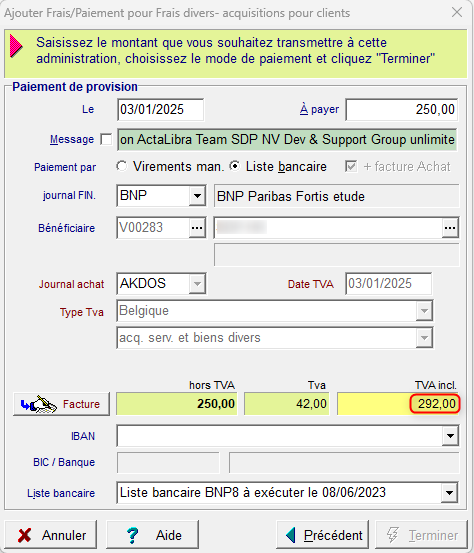The width and height of the screenshot is (474, 553).
Task: Select Virements man. payment option
Action: coord(122,166)
